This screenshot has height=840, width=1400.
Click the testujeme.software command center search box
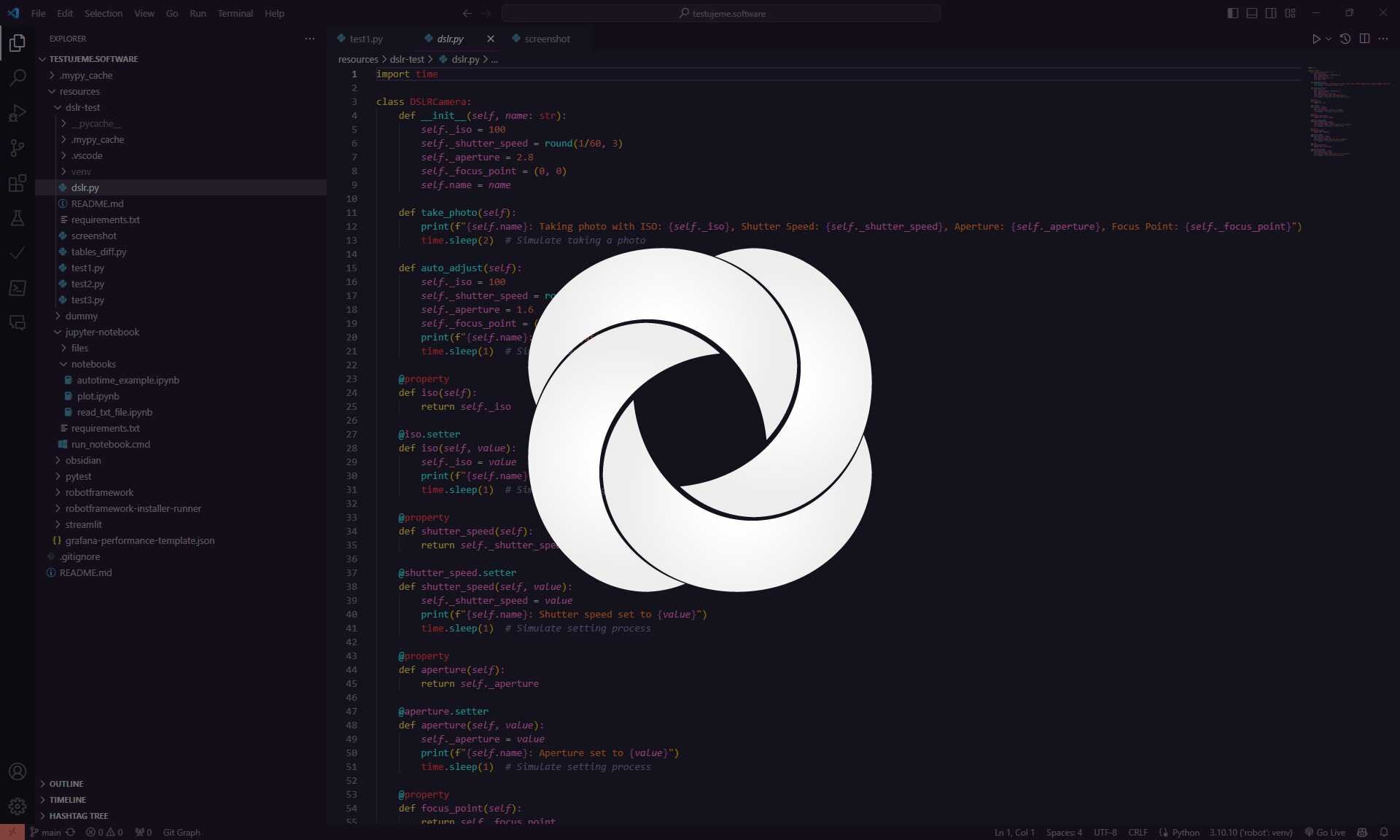tap(721, 13)
